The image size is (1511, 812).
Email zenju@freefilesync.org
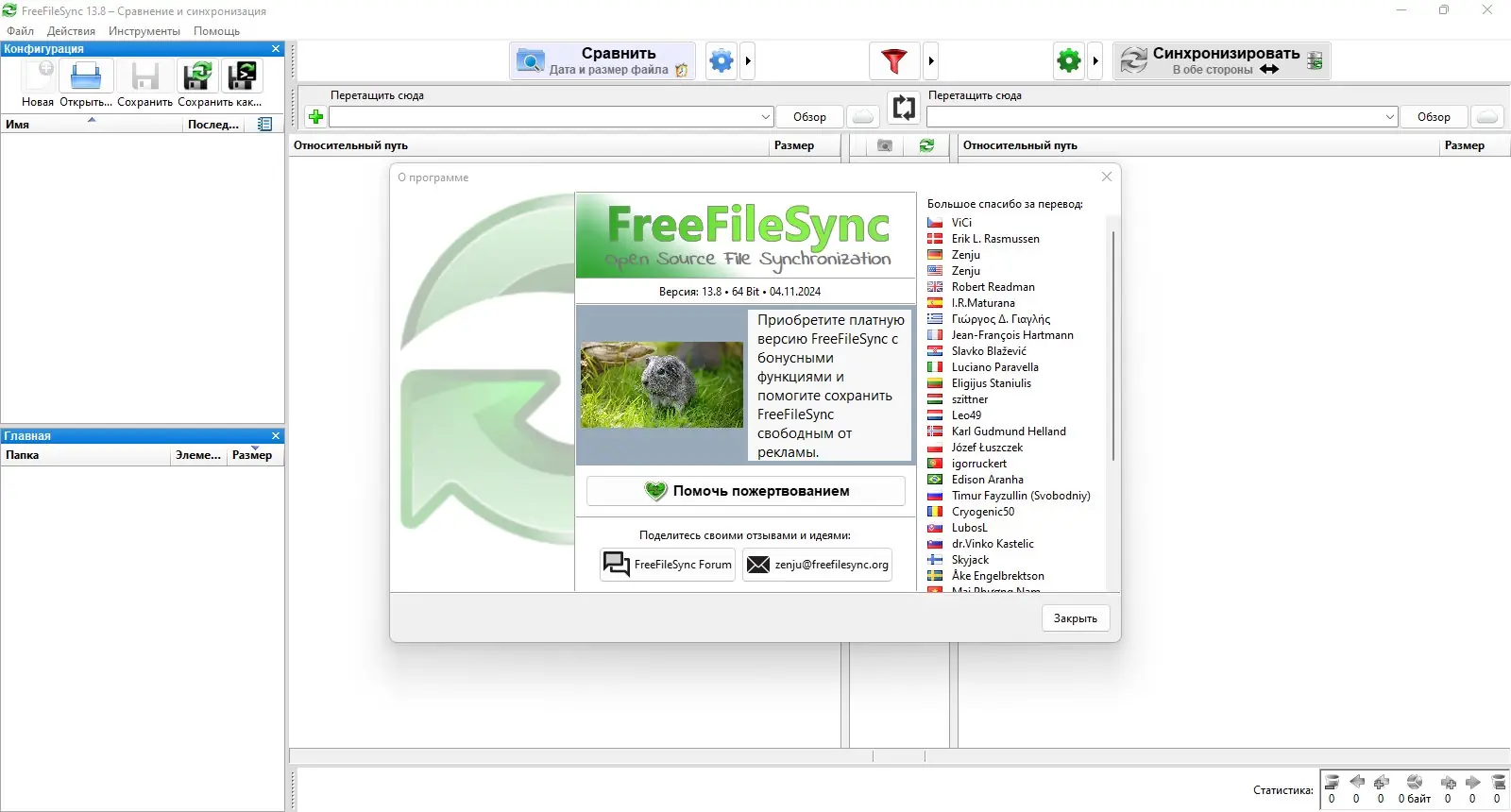817,565
